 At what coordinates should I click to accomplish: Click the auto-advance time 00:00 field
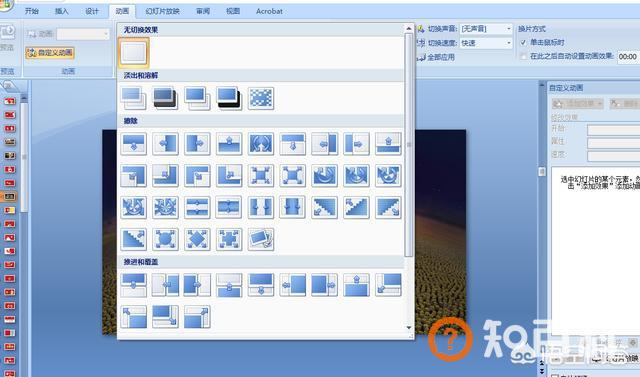[x=628, y=57]
